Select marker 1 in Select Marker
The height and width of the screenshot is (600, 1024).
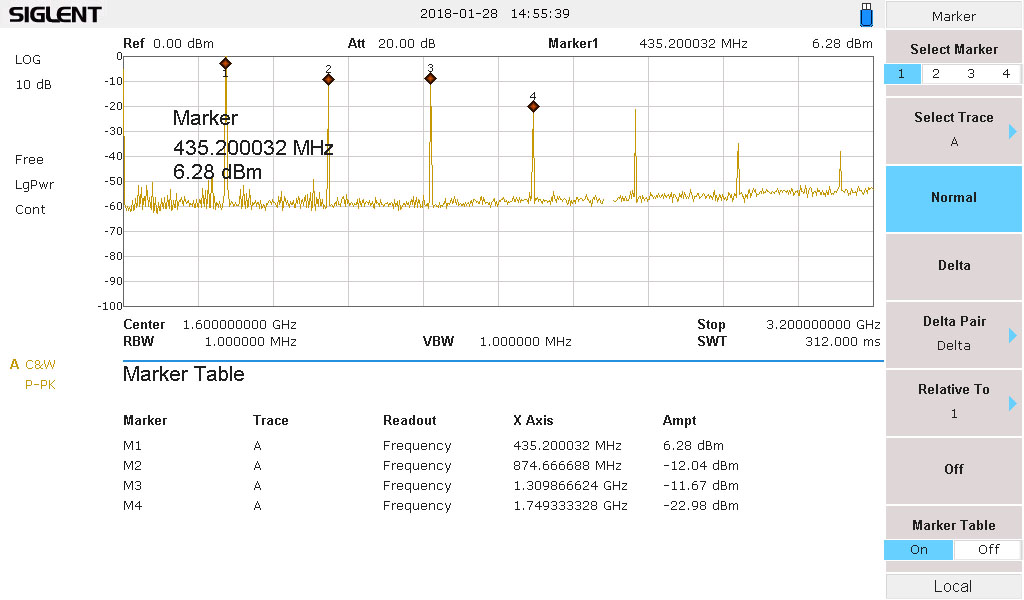pyautogui.click(x=901, y=74)
